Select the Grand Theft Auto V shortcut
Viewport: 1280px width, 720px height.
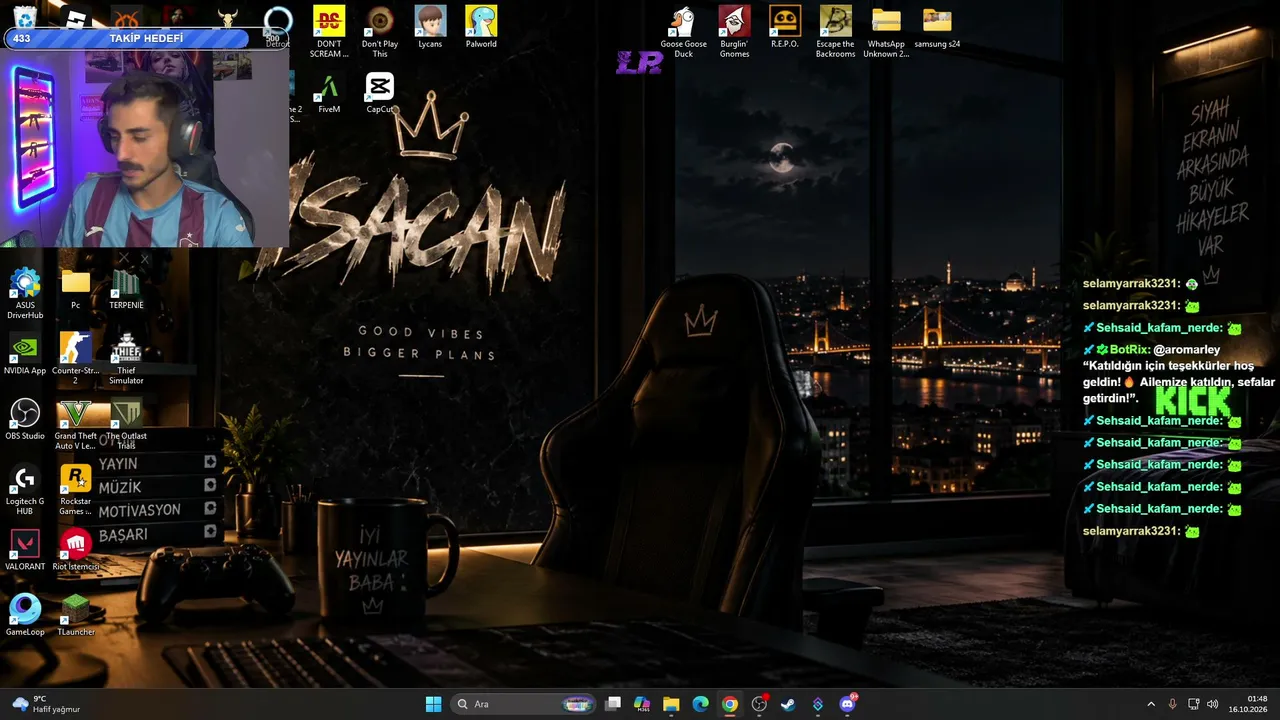(75, 424)
